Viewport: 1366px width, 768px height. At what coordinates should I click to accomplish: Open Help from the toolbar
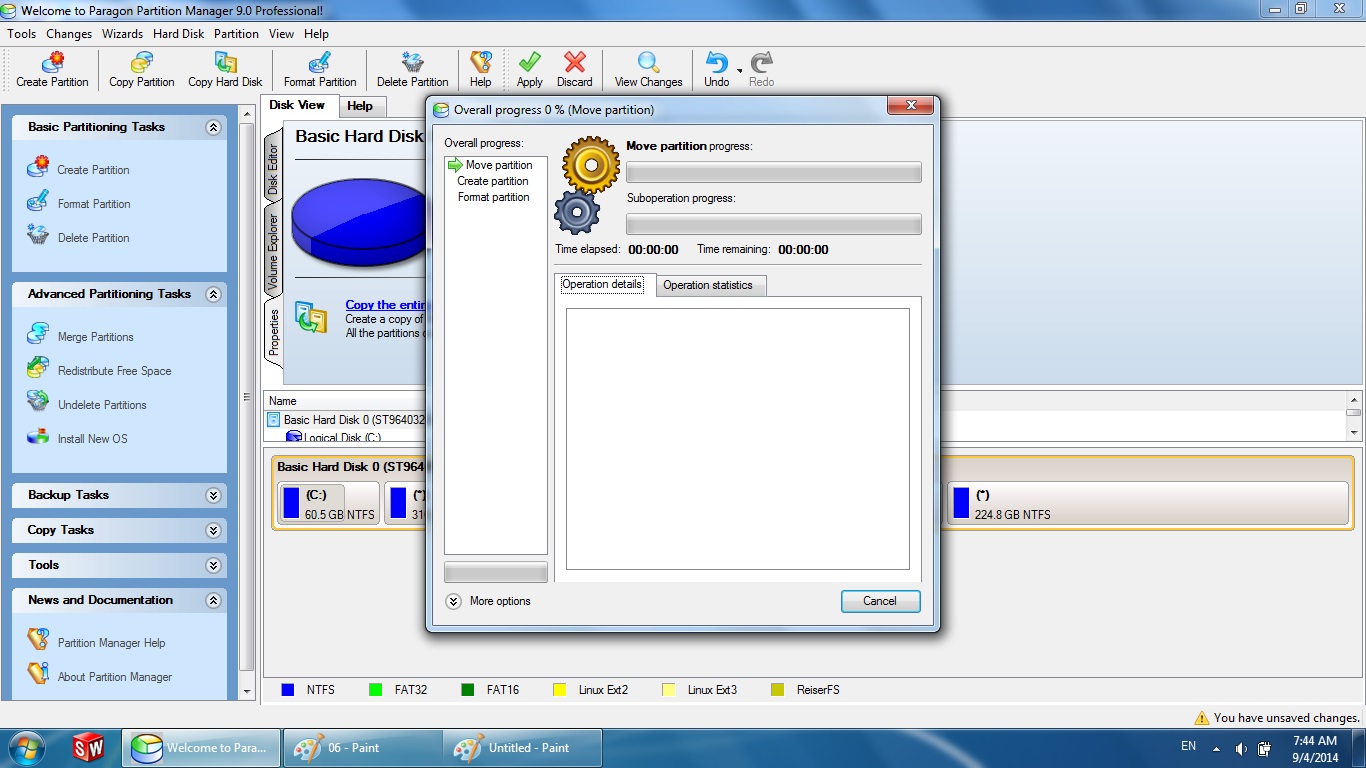481,70
